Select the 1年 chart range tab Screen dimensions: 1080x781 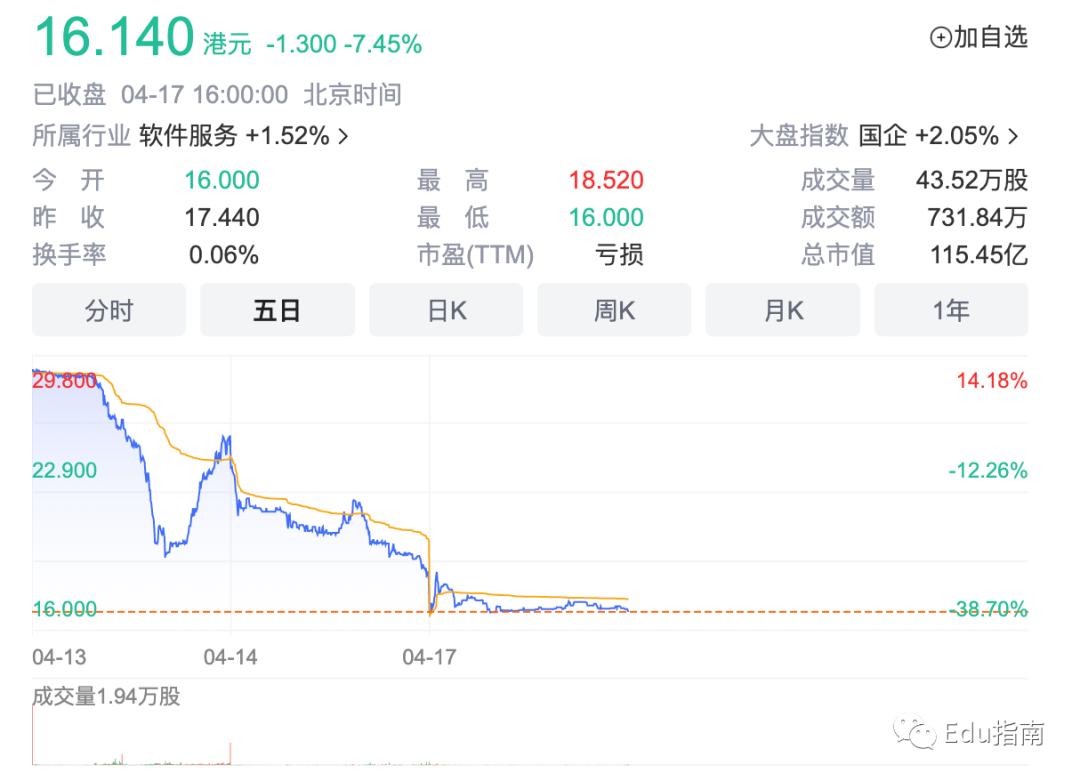[951, 310]
